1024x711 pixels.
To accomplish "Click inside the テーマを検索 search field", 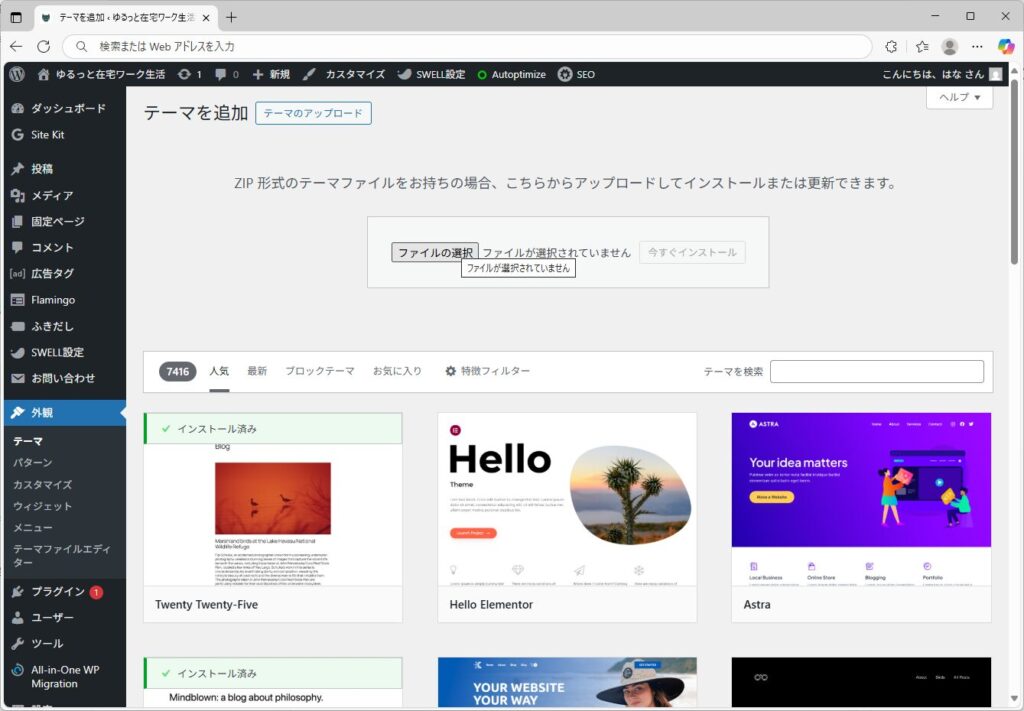I will point(877,371).
